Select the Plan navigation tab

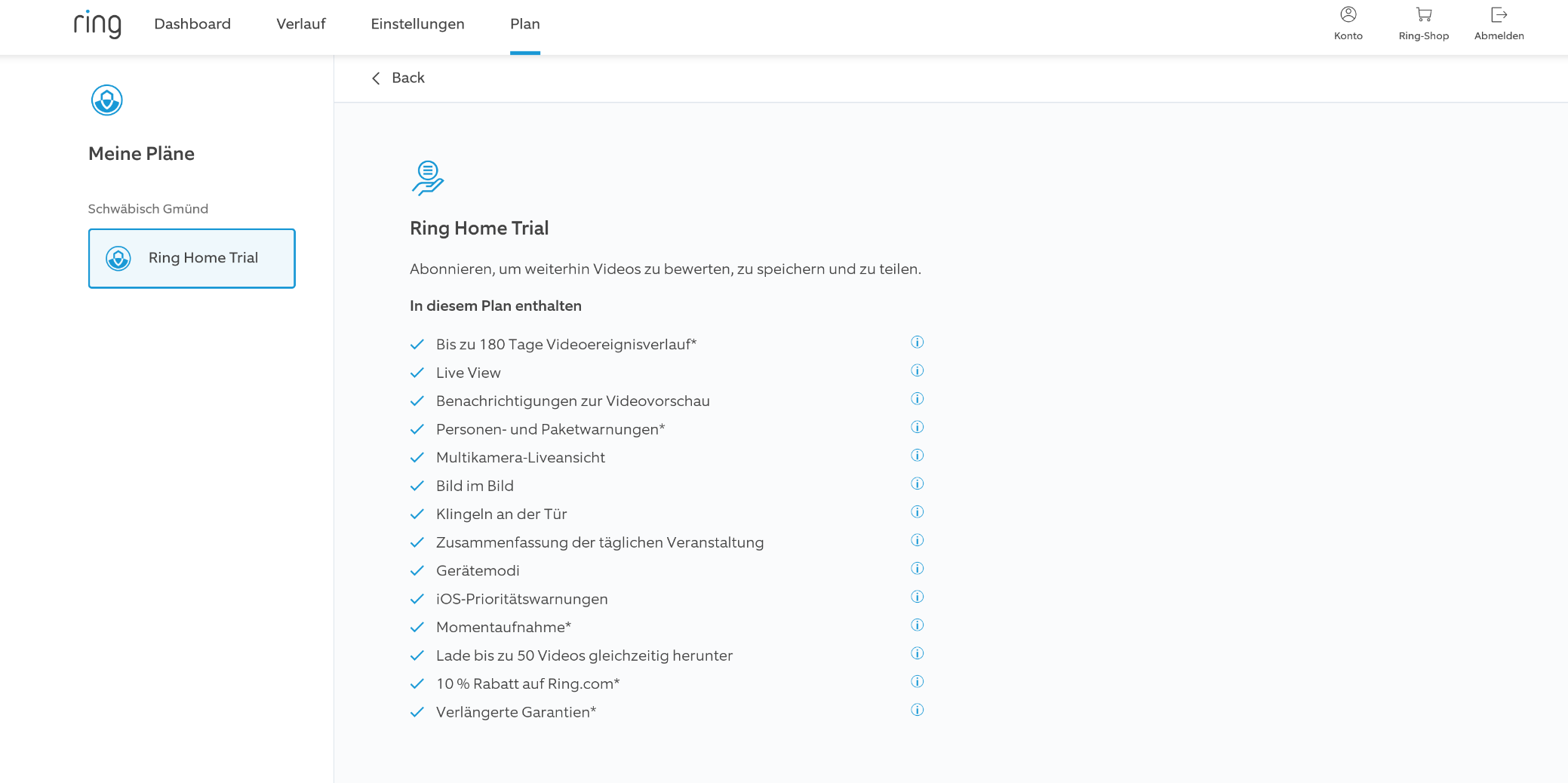pyautogui.click(x=524, y=24)
